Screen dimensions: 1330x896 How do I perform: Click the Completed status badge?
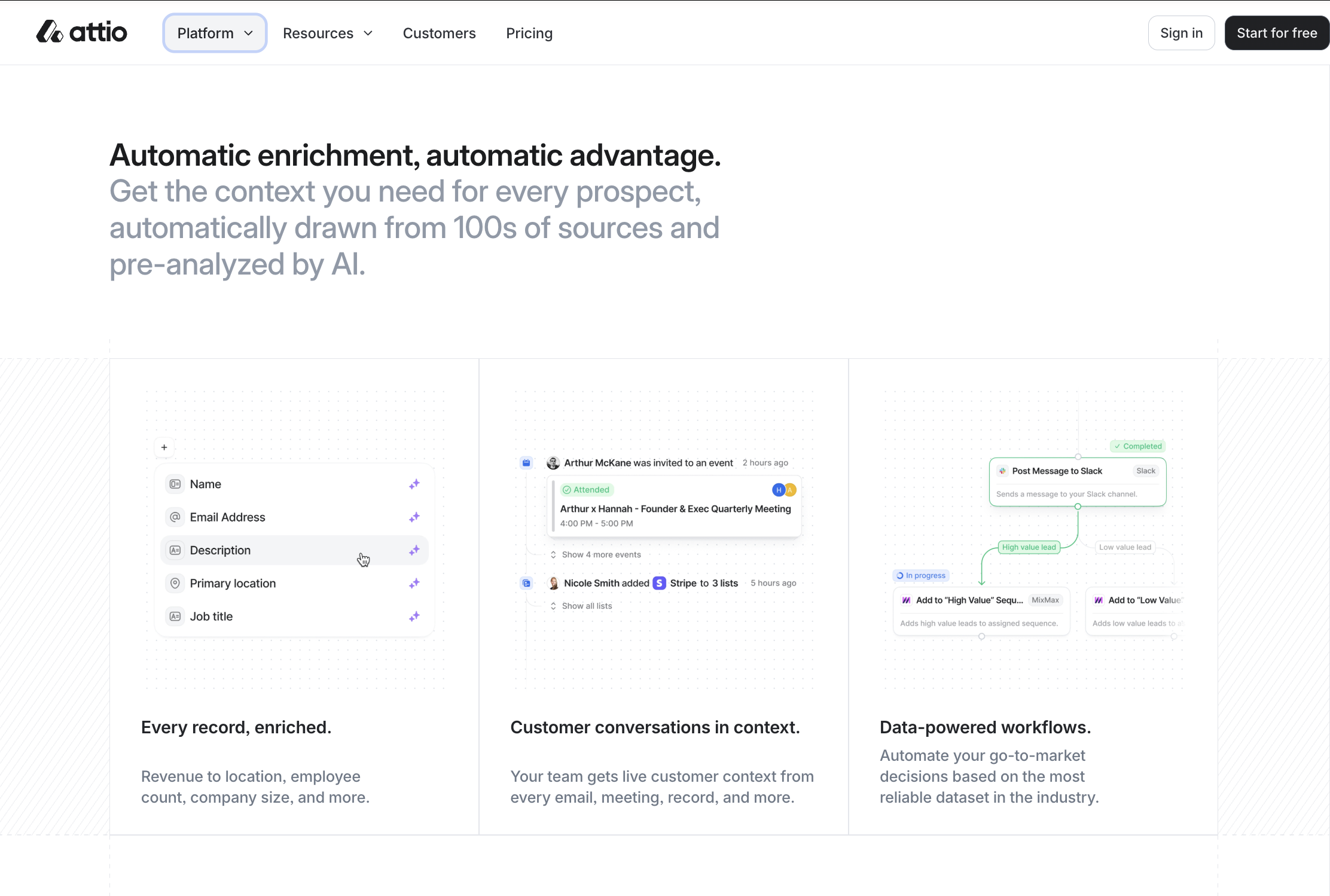pyautogui.click(x=1137, y=446)
